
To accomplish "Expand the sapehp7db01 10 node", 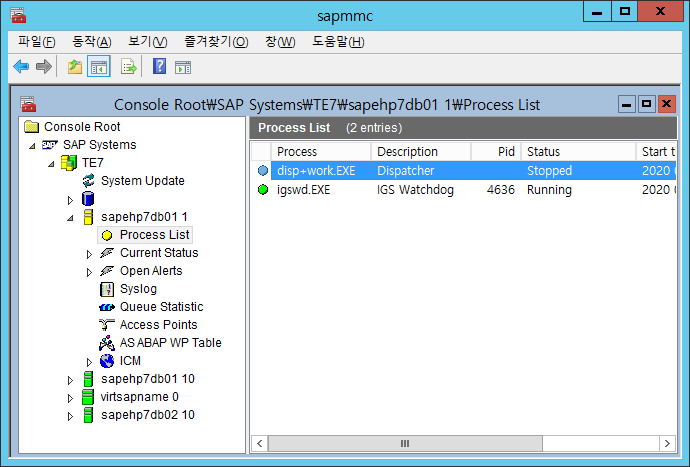I will point(70,380).
